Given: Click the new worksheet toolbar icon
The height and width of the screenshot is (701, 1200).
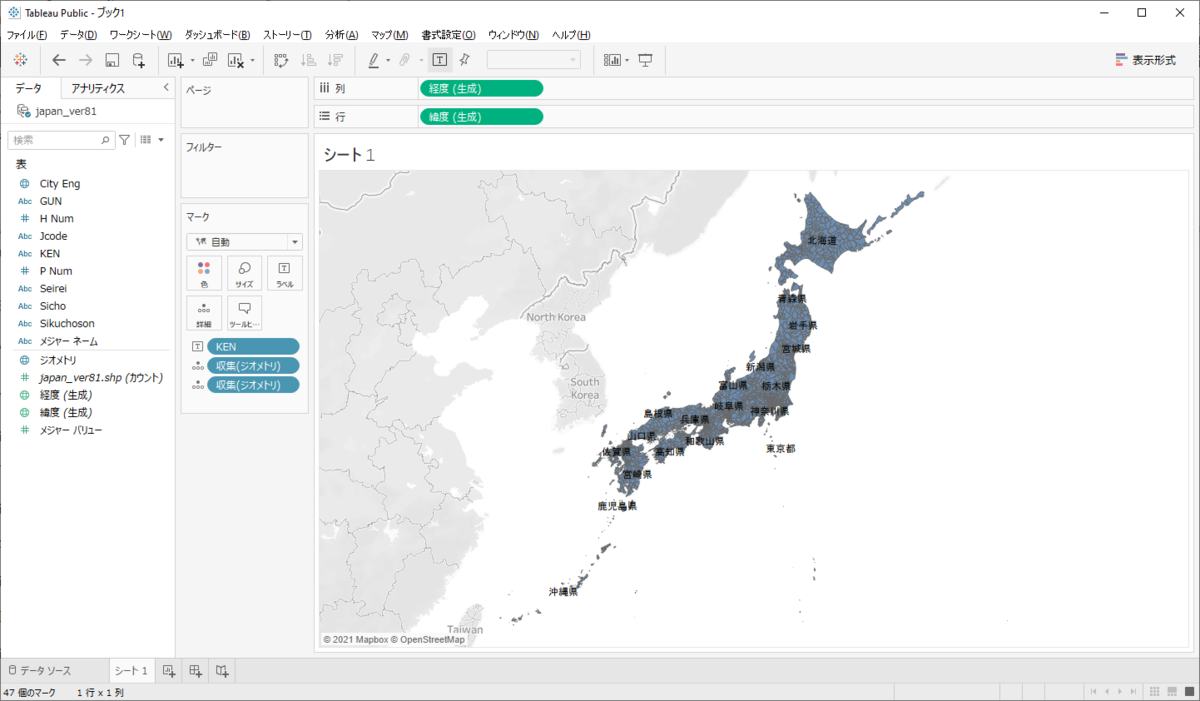Looking at the screenshot, I should click(x=175, y=60).
